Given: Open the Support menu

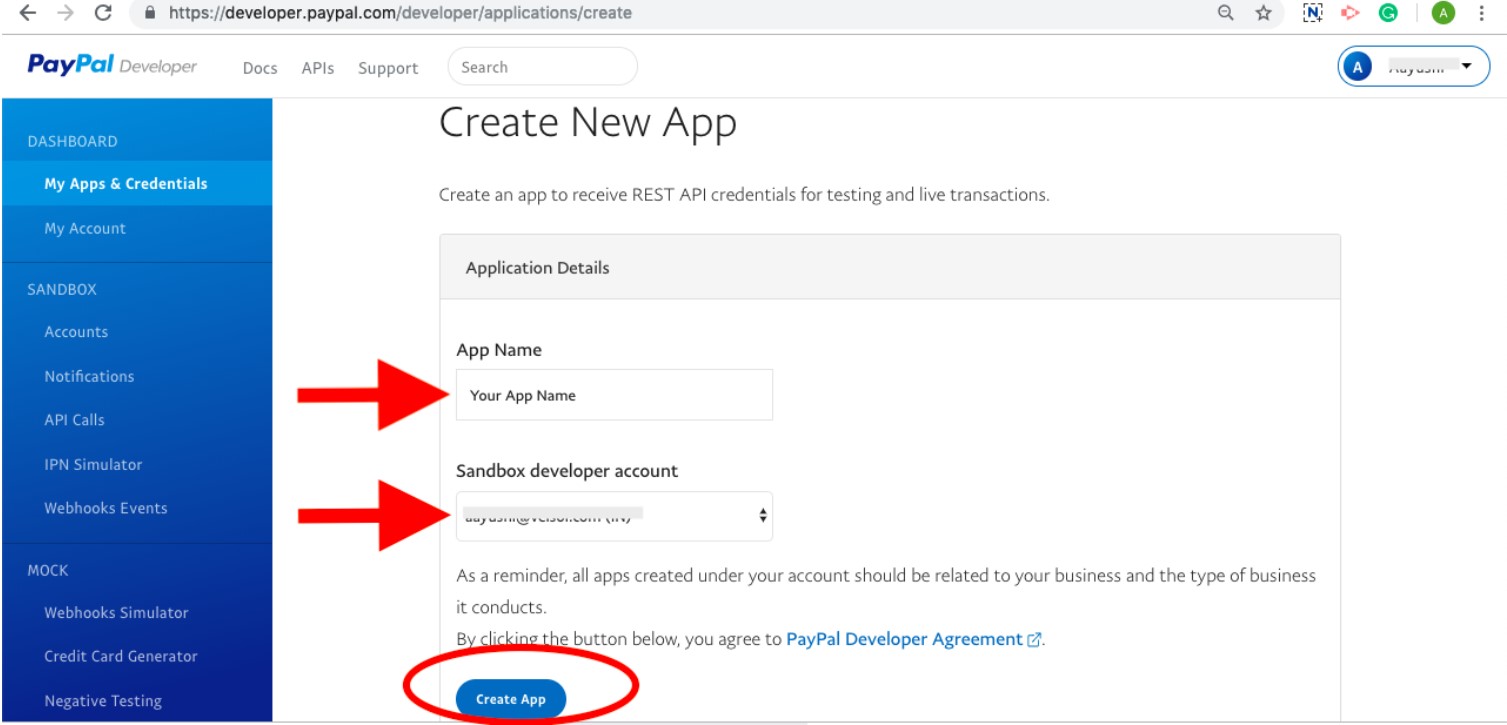Looking at the screenshot, I should (388, 68).
